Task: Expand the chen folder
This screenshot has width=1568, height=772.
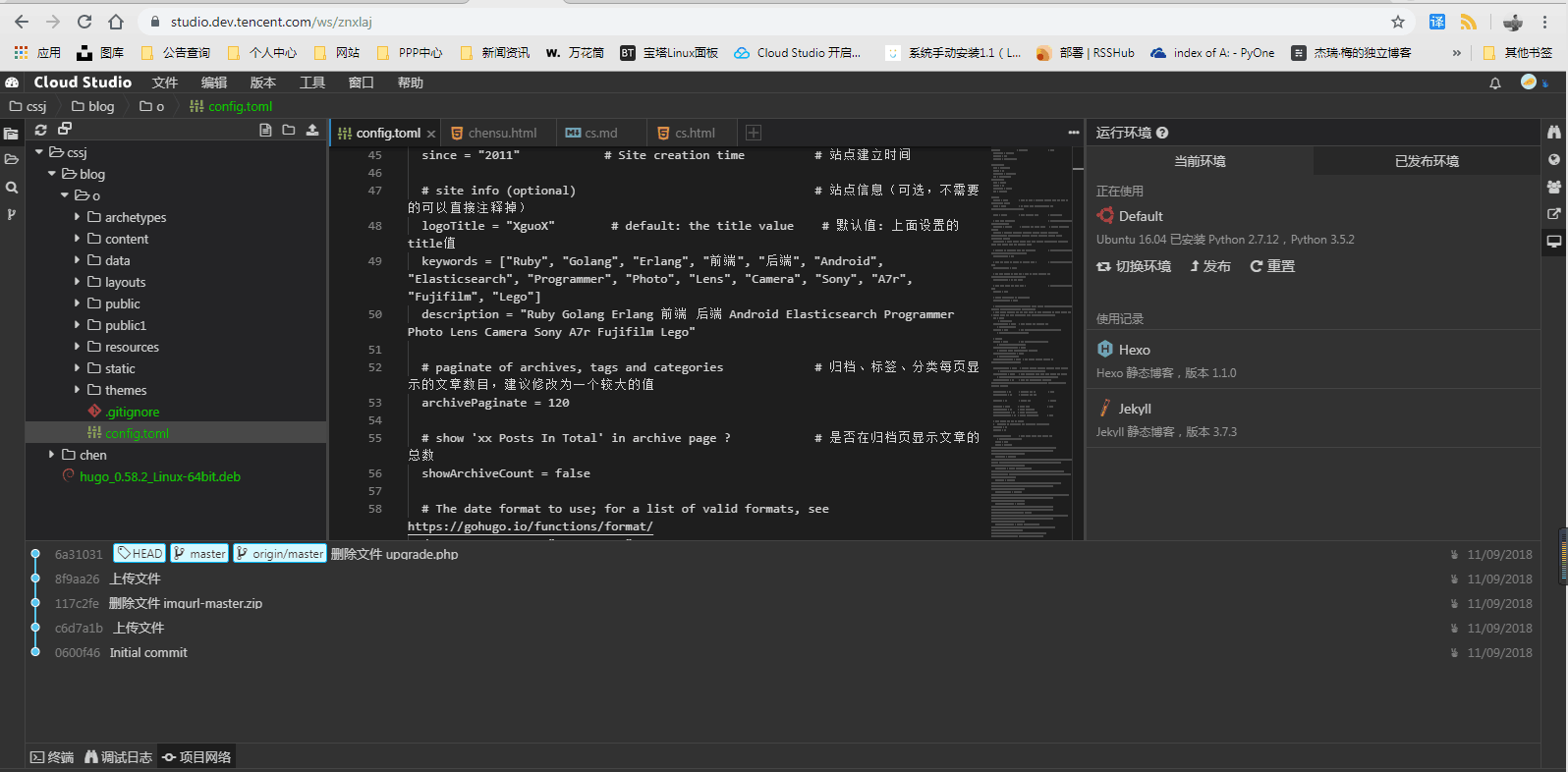Action: click(x=52, y=455)
